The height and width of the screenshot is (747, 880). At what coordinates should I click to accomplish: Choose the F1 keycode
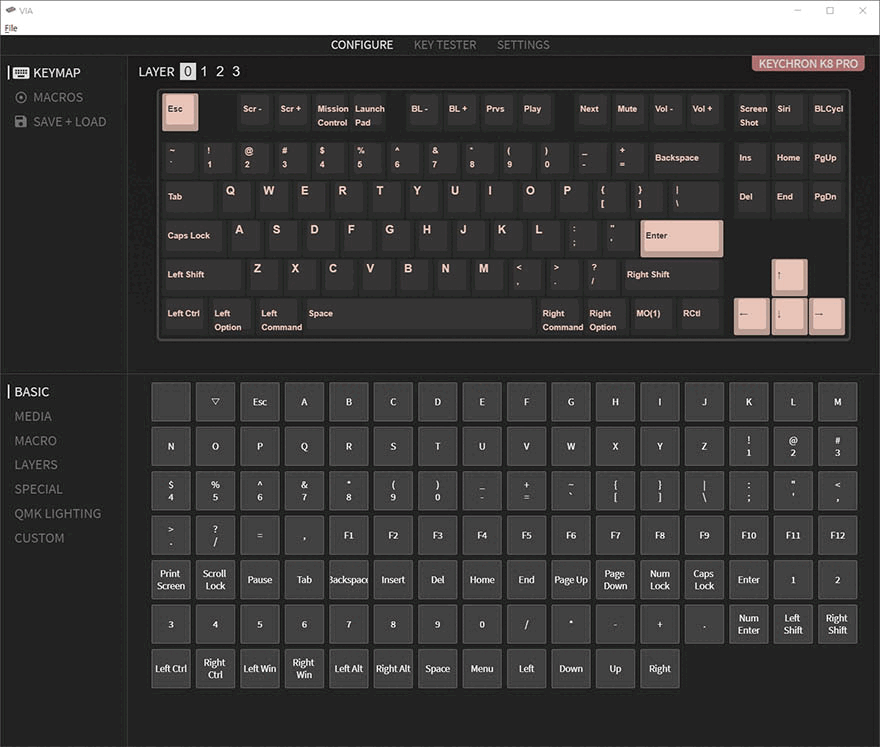point(349,535)
